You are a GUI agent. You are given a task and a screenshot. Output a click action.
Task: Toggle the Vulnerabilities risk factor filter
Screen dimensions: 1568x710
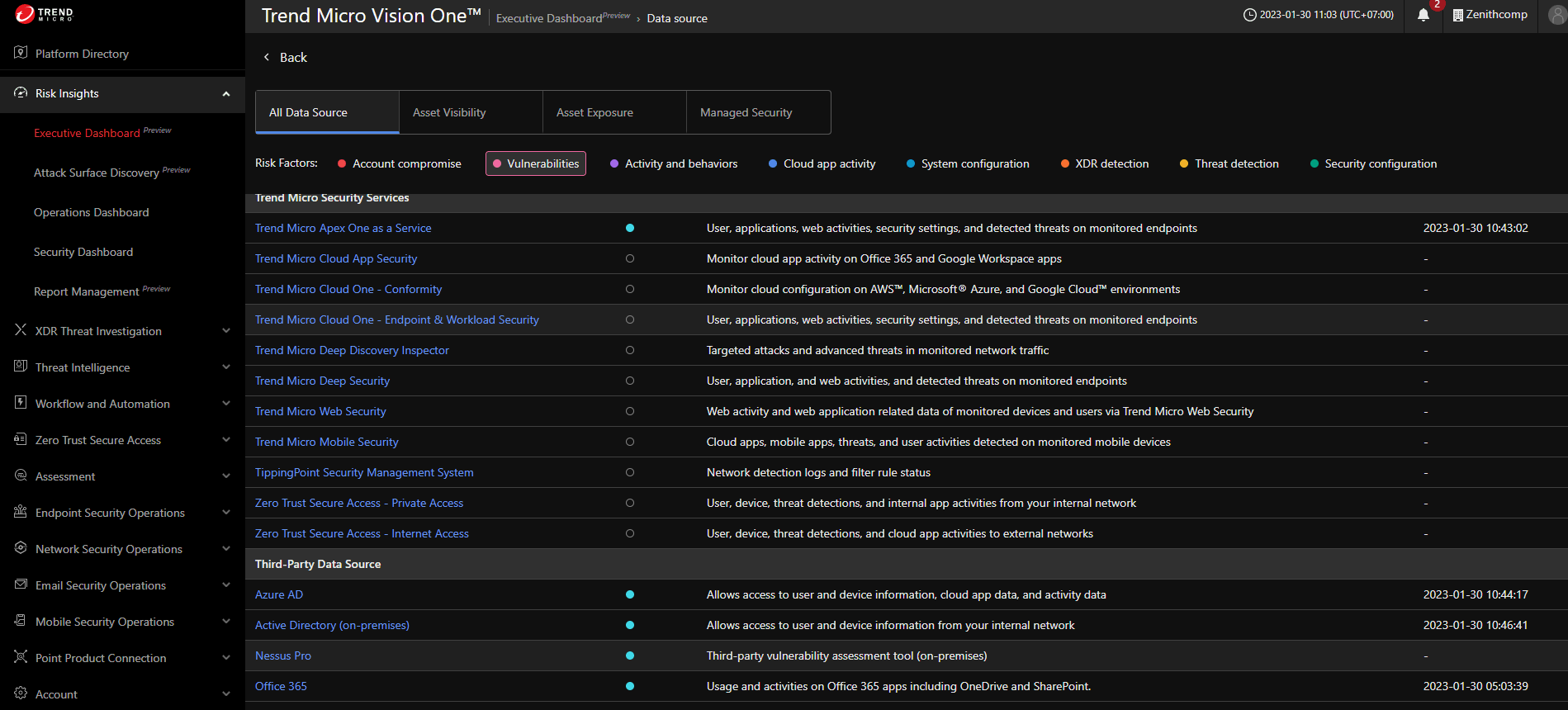click(536, 163)
